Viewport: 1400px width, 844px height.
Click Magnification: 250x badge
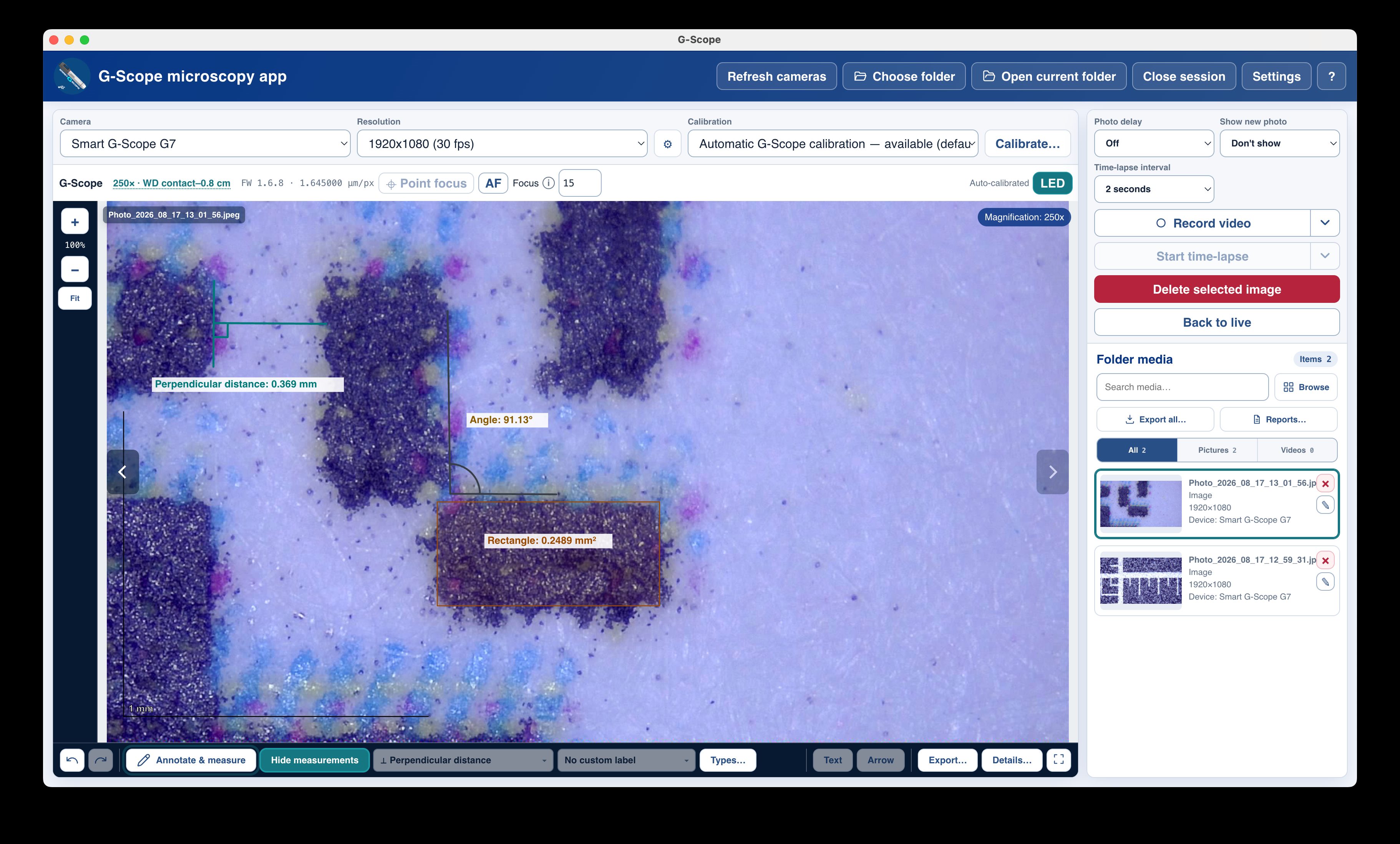pos(1024,217)
